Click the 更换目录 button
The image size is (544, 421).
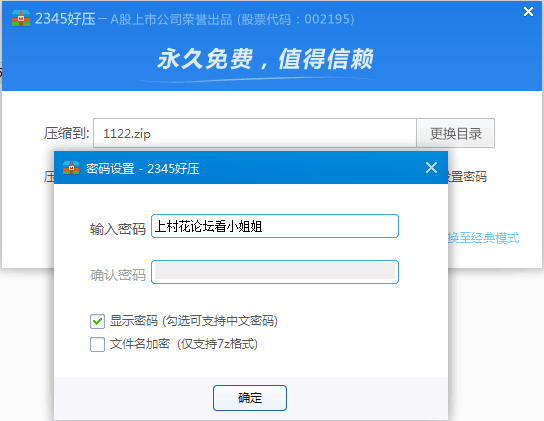456,133
